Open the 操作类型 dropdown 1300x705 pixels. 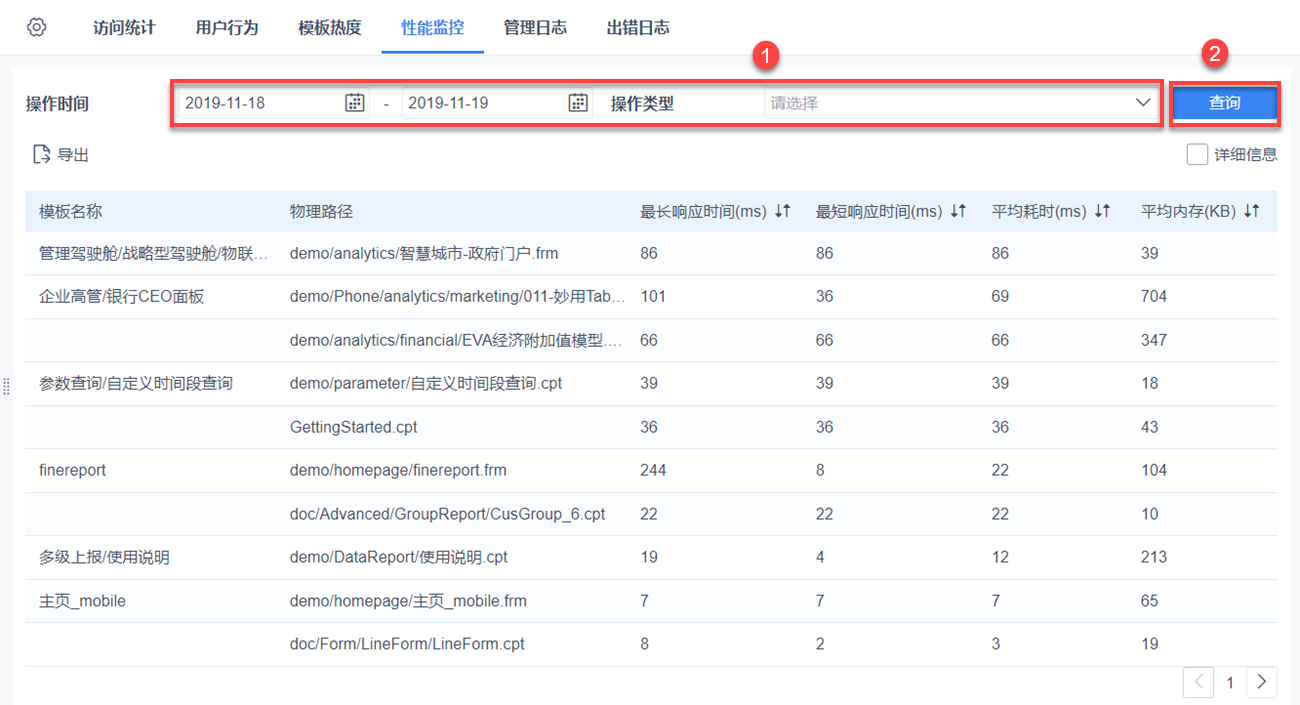960,102
